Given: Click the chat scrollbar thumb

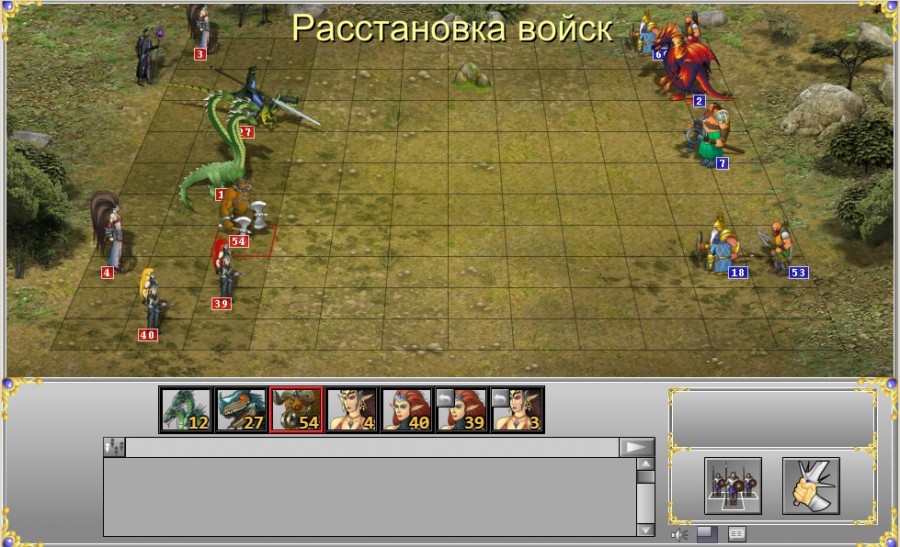Looking at the screenshot, I should pos(646,477).
